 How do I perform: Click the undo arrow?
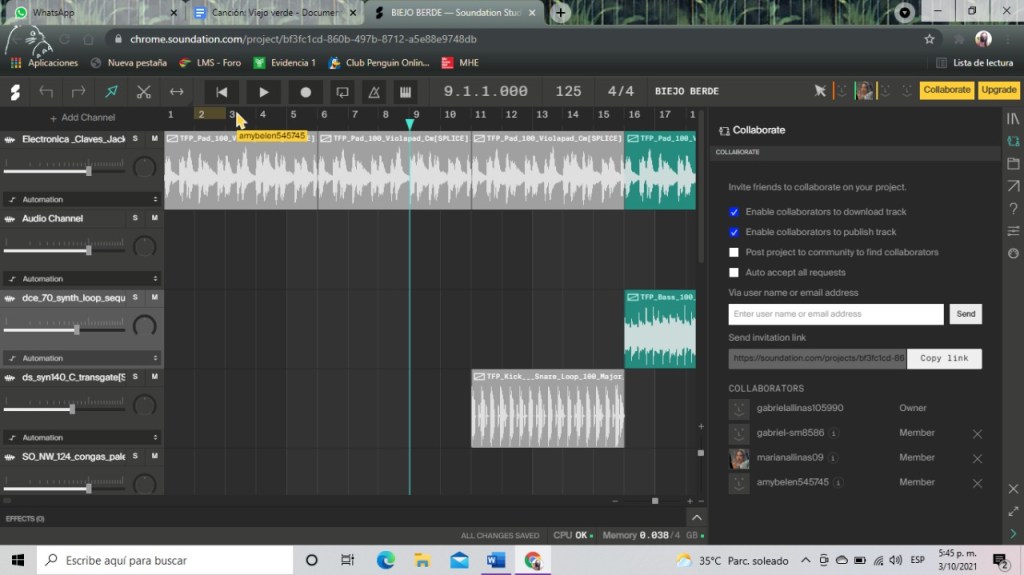tap(46, 91)
